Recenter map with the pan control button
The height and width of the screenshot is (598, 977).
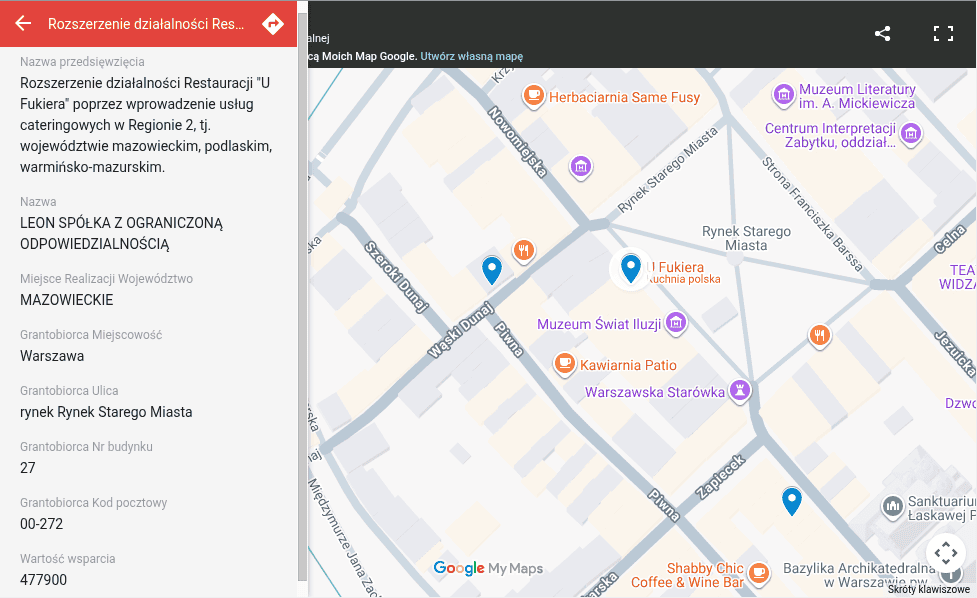pyautogui.click(x=946, y=553)
